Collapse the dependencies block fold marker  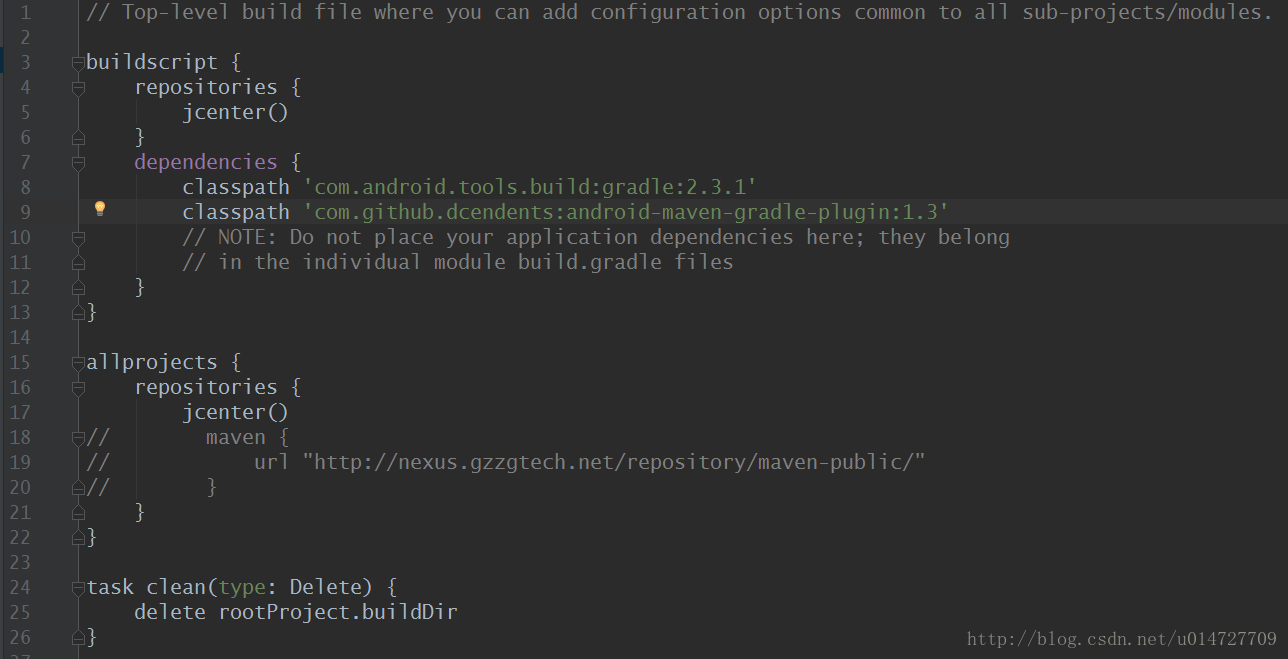(x=78, y=163)
